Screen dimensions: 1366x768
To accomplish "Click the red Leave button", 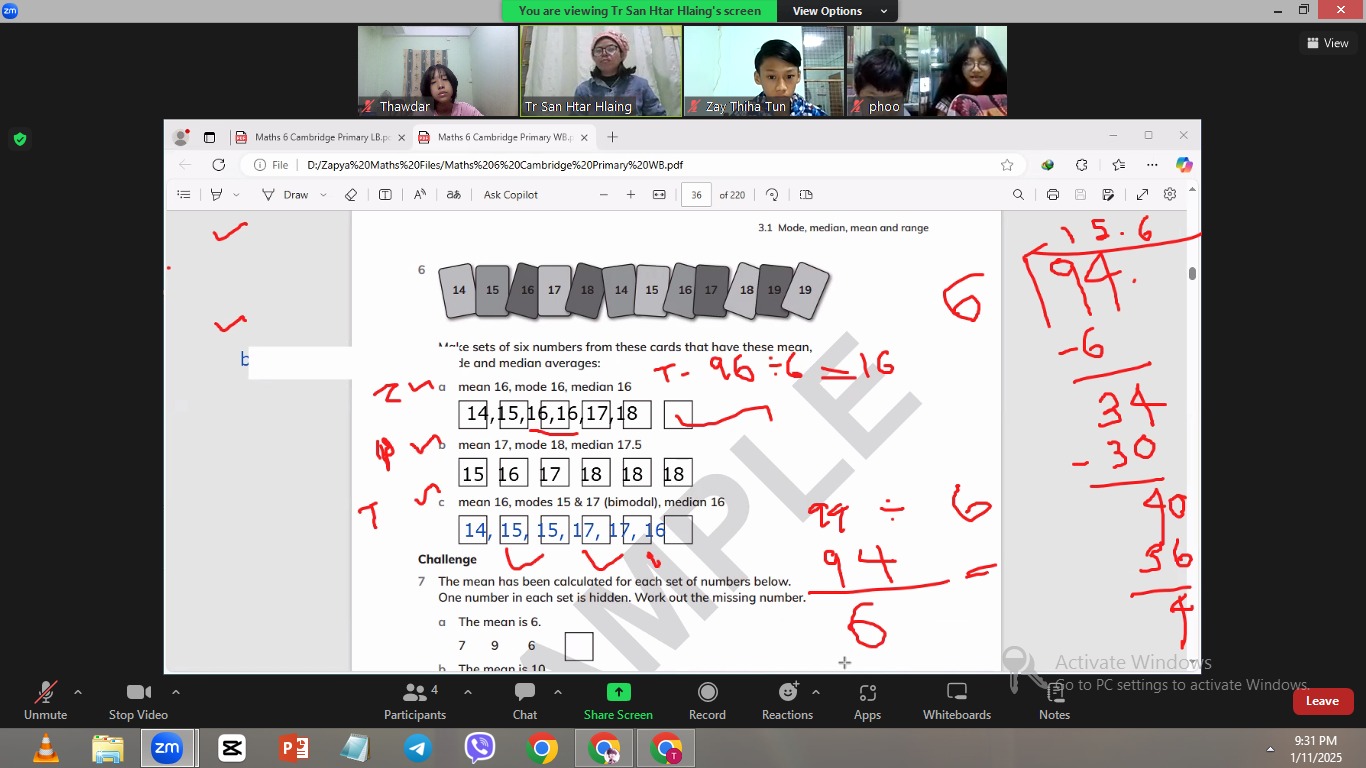I will click(1322, 701).
